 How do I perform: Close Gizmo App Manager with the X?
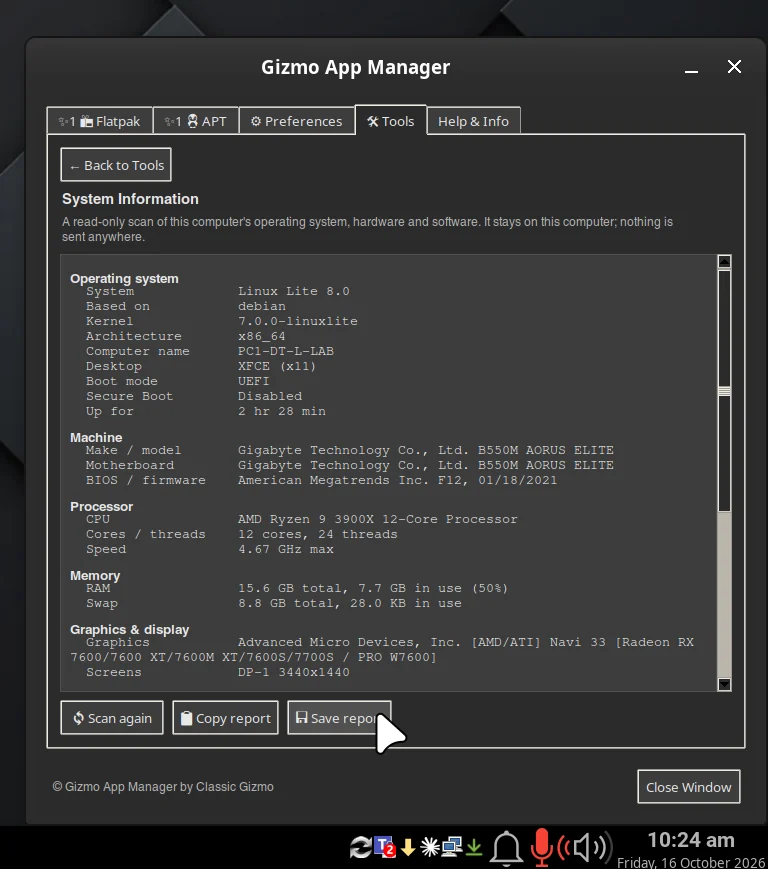pyautogui.click(x=734, y=67)
